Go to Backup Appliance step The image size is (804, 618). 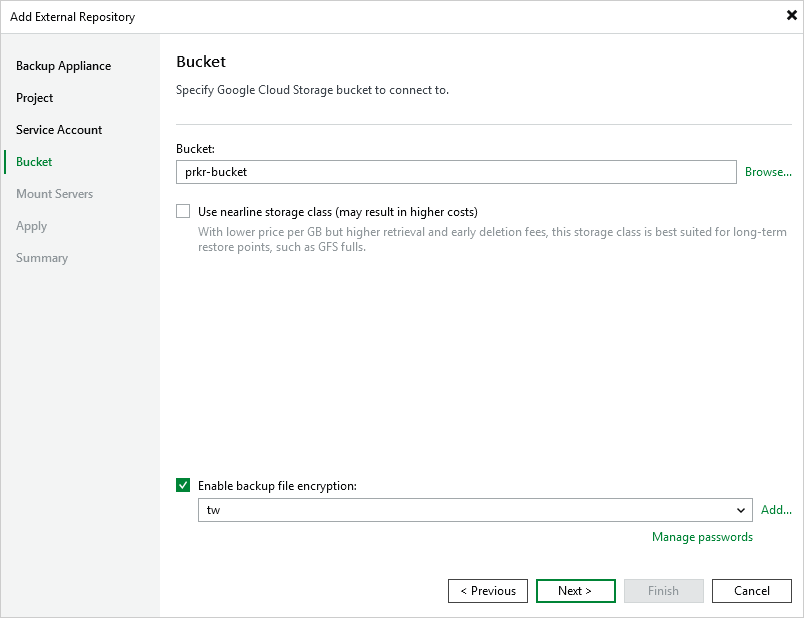click(63, 66)
